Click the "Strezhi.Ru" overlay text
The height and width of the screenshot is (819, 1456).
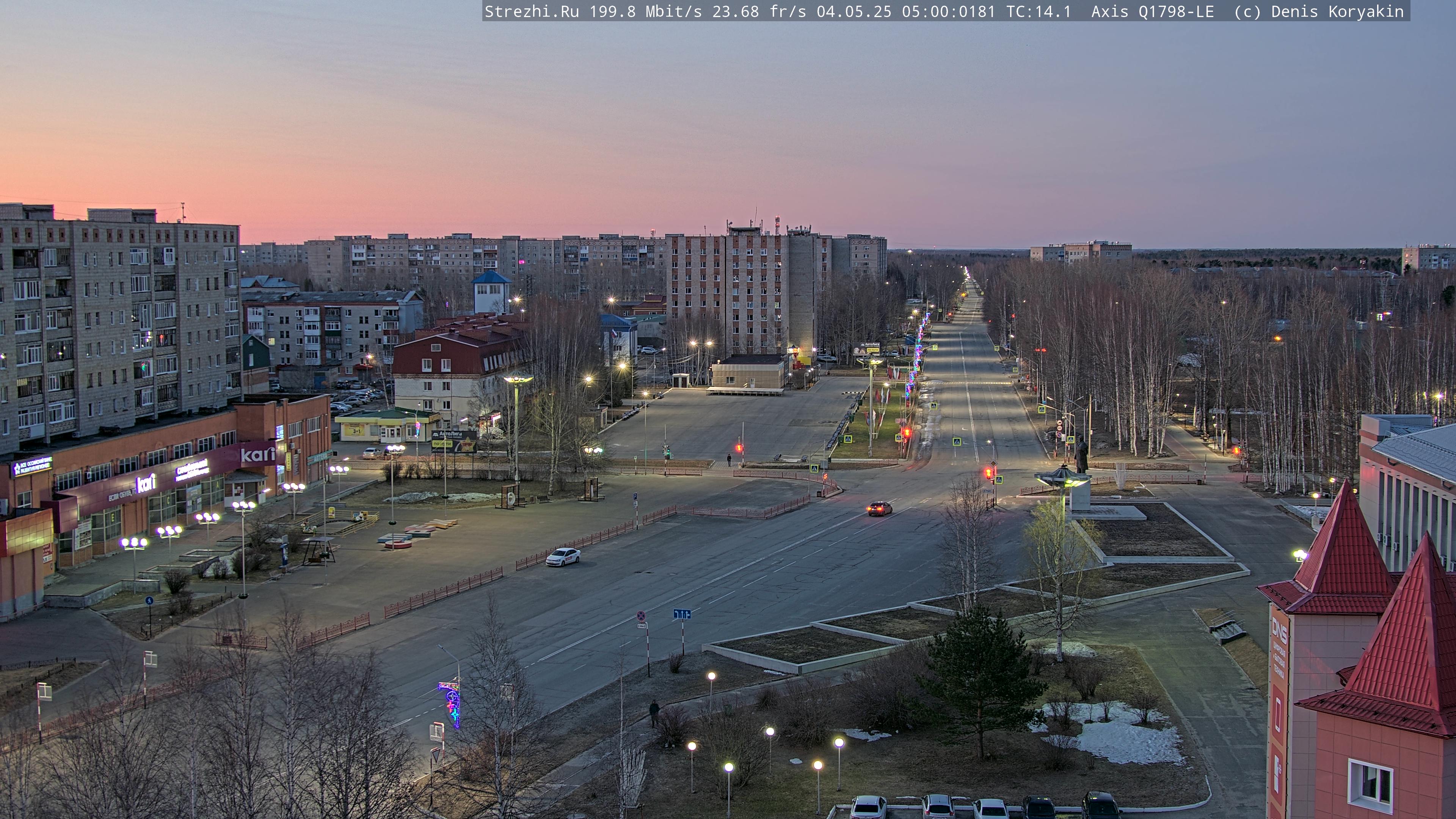[531, 12]
